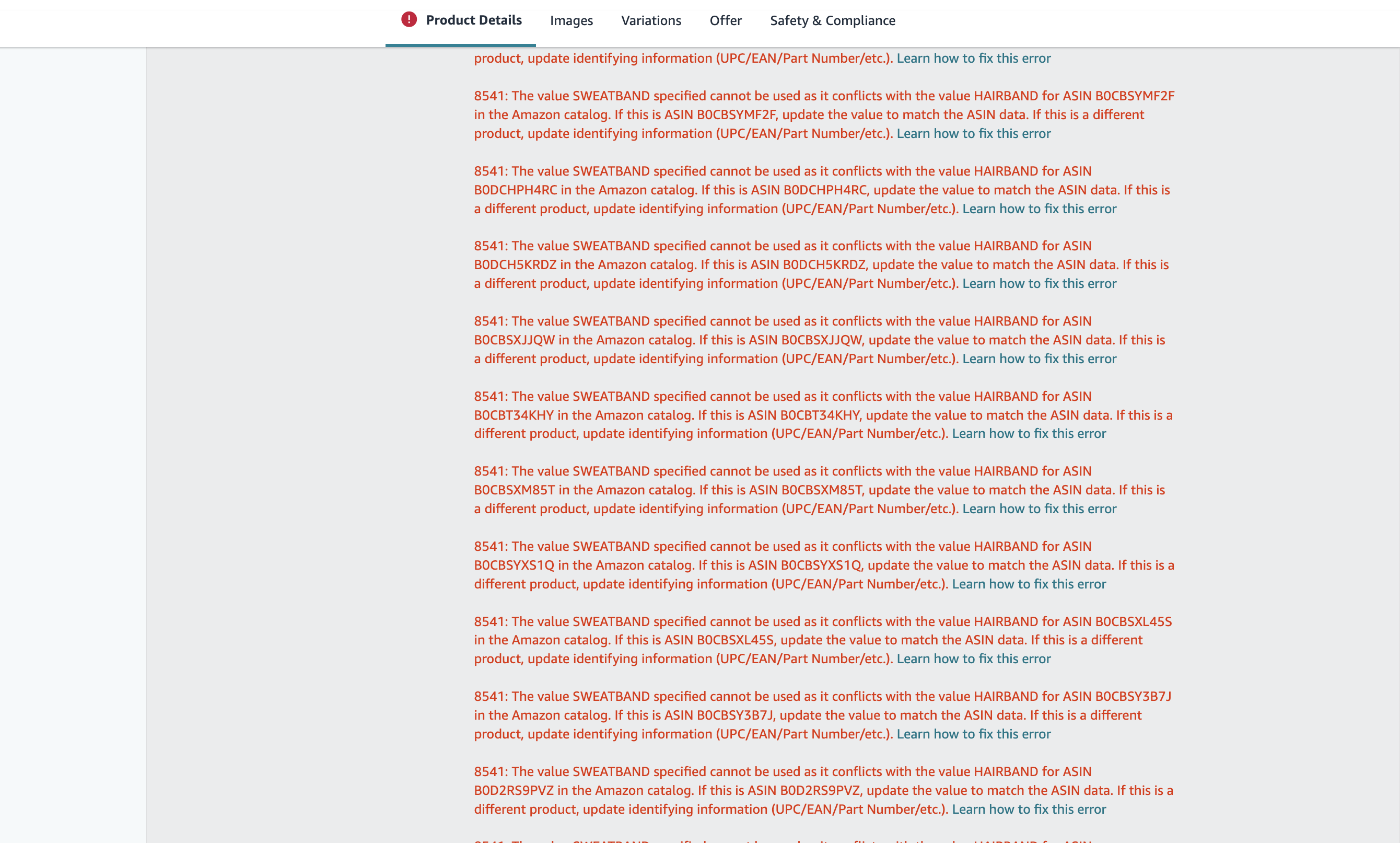1400x843 pixels.
Task: Open the Safety & Compliance tab
Action: (x=832, y=20)
